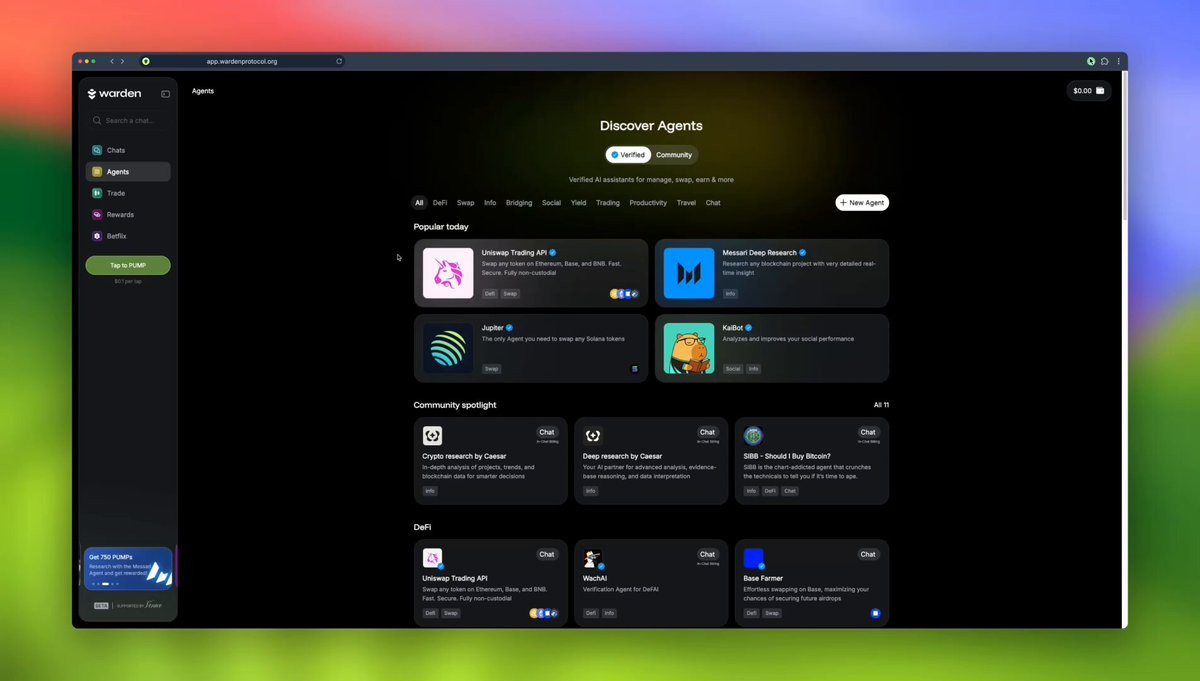Open browser three-dot menu
Viewport: 1200px width, 681px height.
point(1118,61)
